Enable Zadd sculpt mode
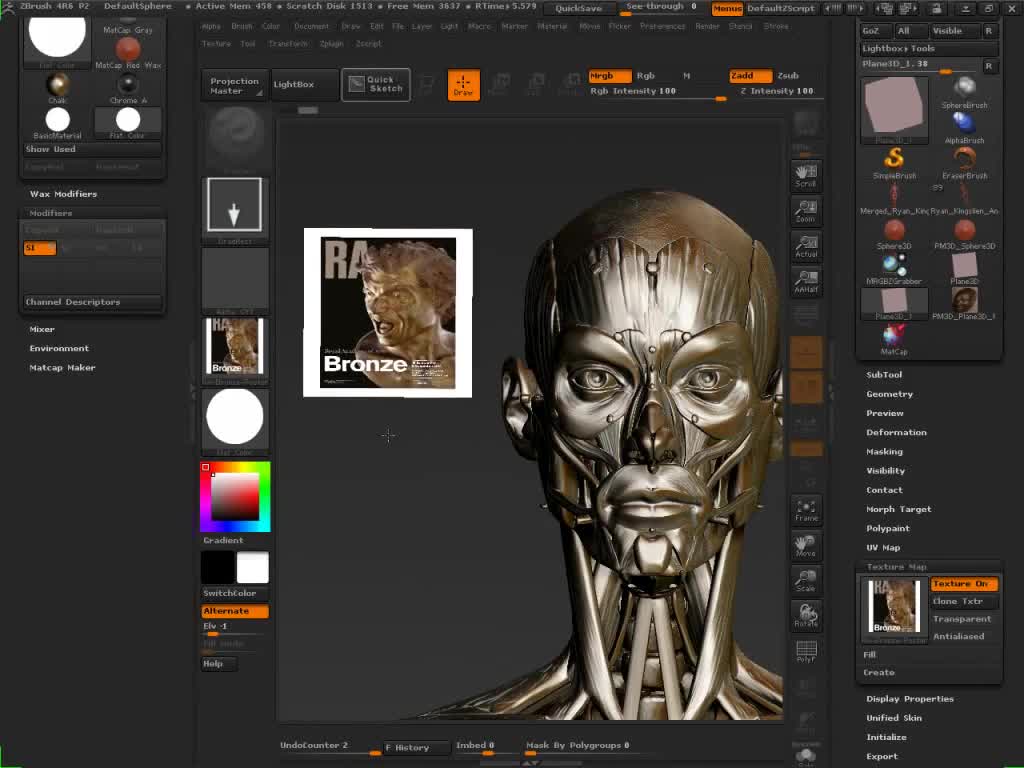The image size is (1024, 768). point(750,76)
